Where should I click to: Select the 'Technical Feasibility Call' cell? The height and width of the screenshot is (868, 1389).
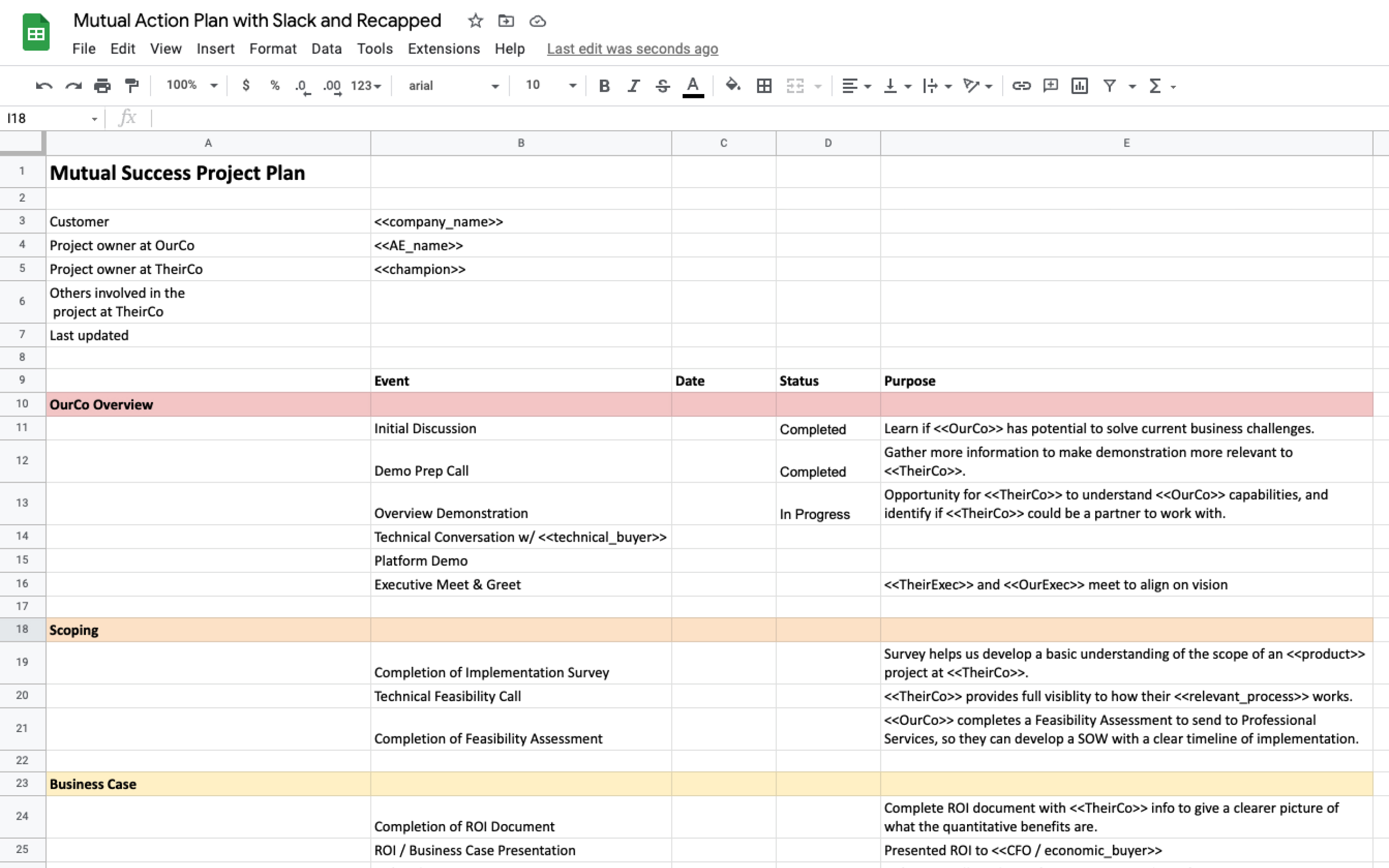pos(520,696)
